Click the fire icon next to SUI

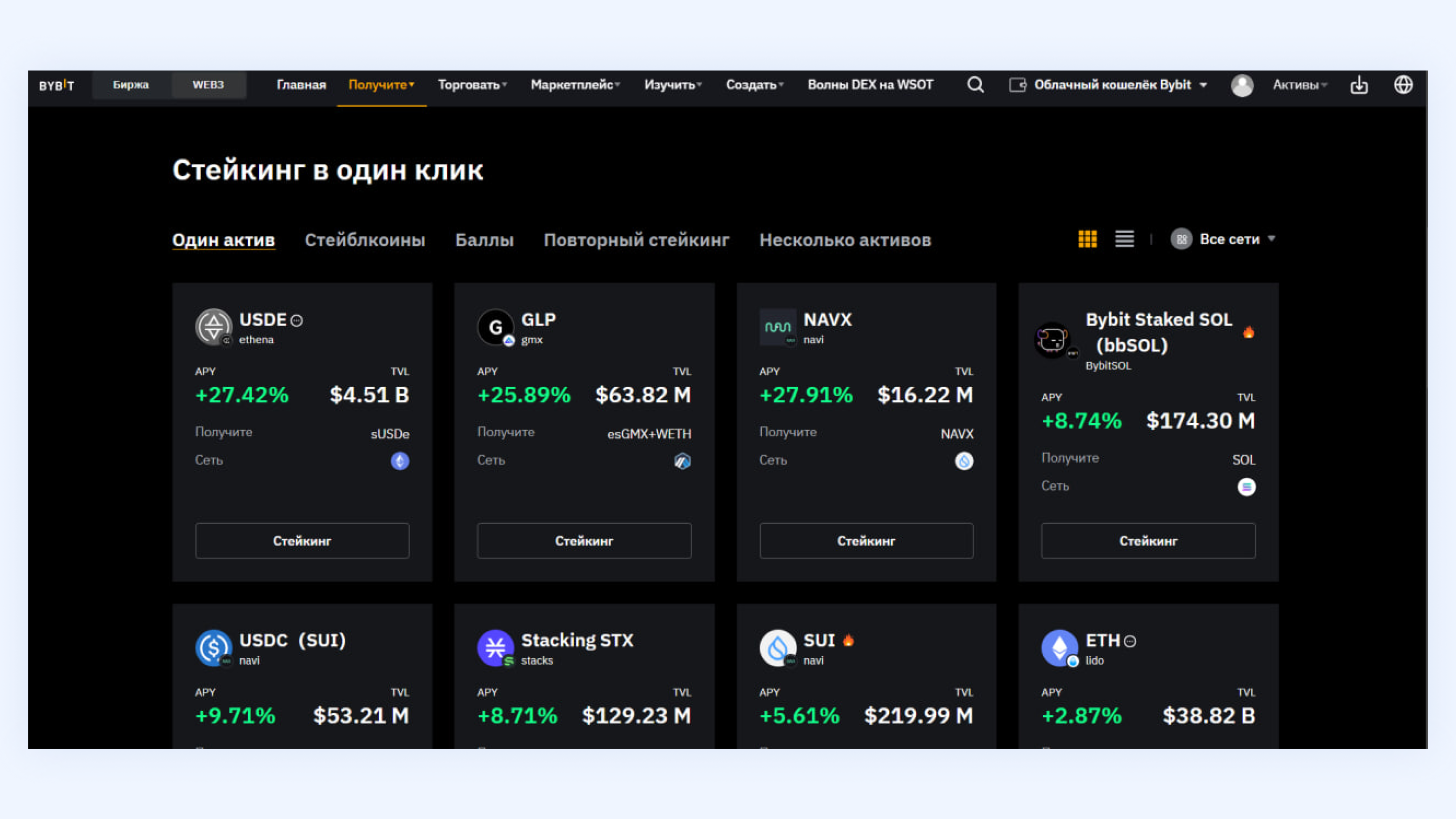pos(848,640)
